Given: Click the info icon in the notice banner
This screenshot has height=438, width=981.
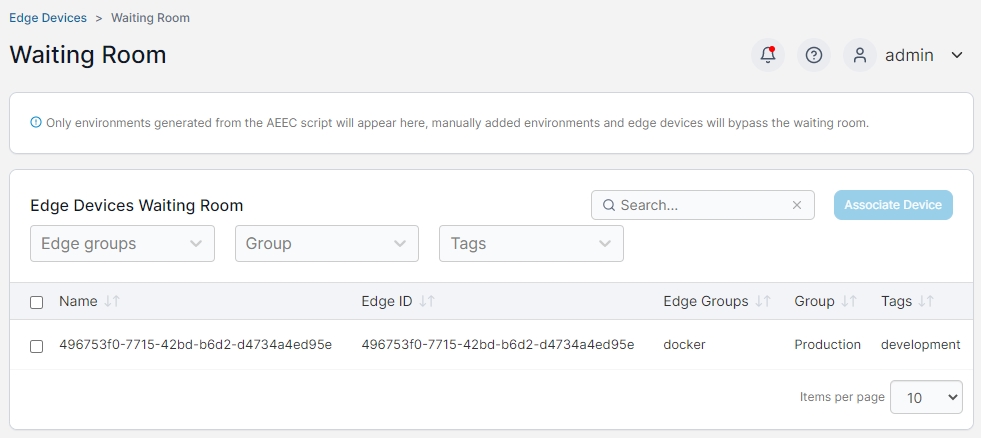Looking at the screenshot, I should pyautogui.click(x=36, y=123).
